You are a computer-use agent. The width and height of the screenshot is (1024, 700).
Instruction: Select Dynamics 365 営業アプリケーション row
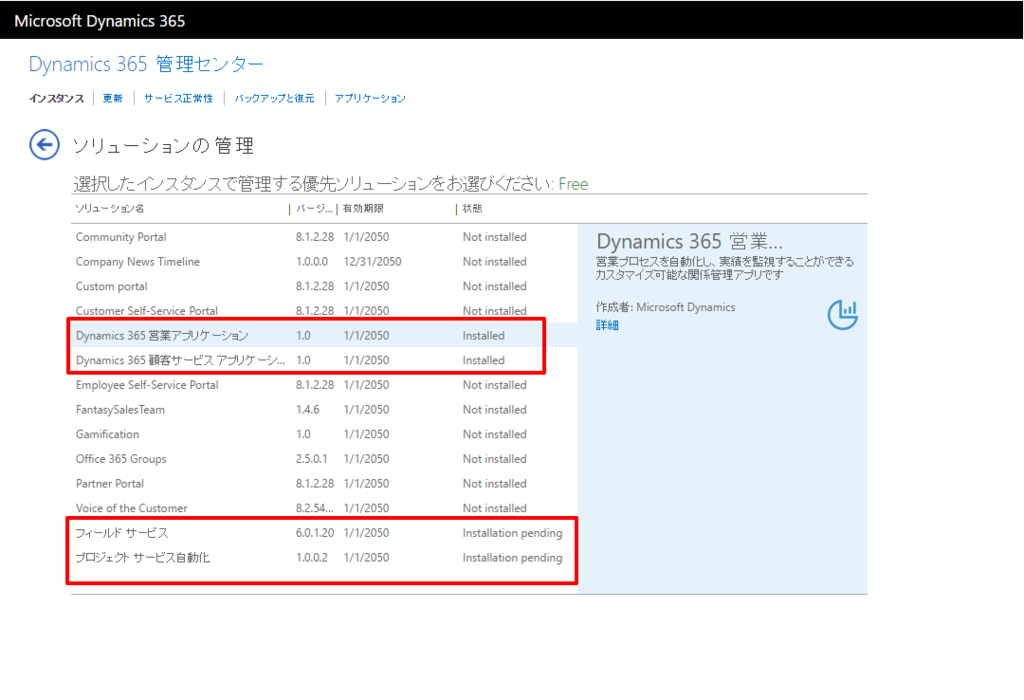(324, 336)
